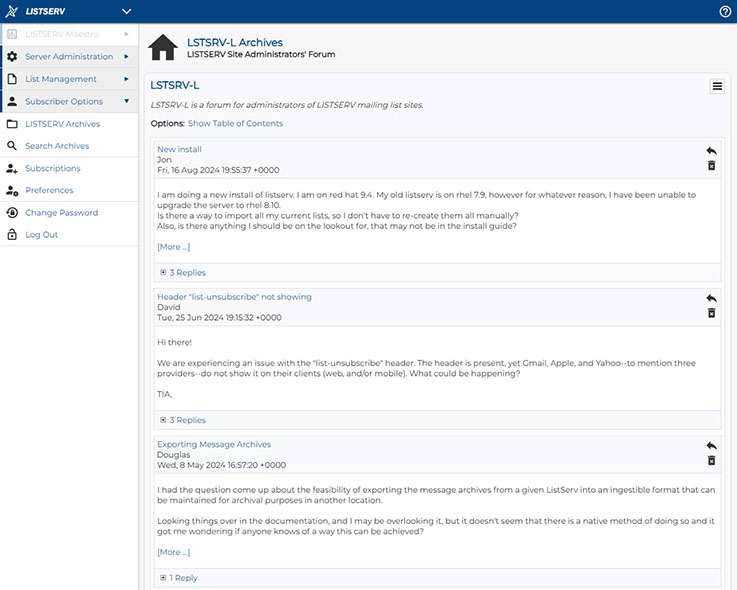Open Preferences page
This screenshot has width=737, height=590.
pos(49,190)
